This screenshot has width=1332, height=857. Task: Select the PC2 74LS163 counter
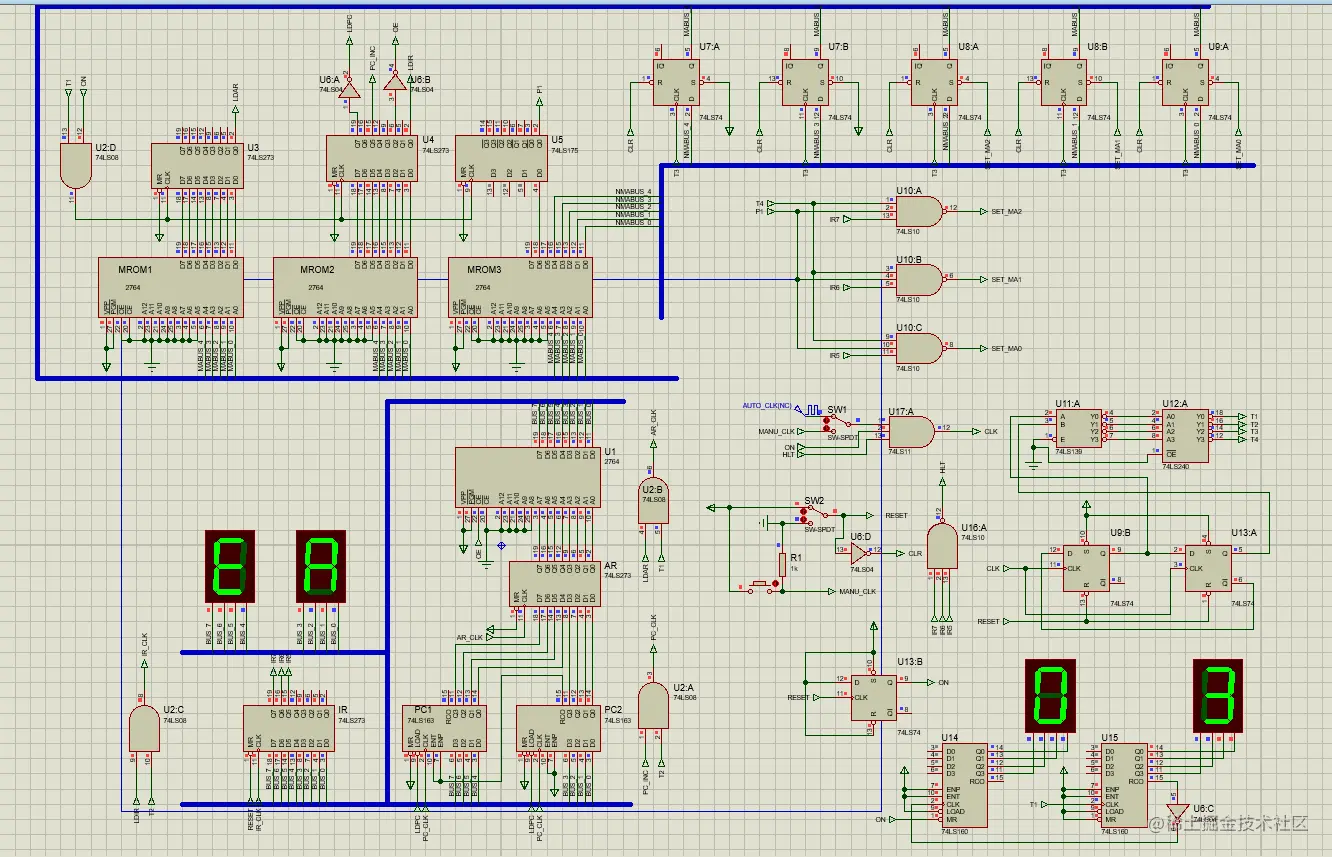point(558,728)
